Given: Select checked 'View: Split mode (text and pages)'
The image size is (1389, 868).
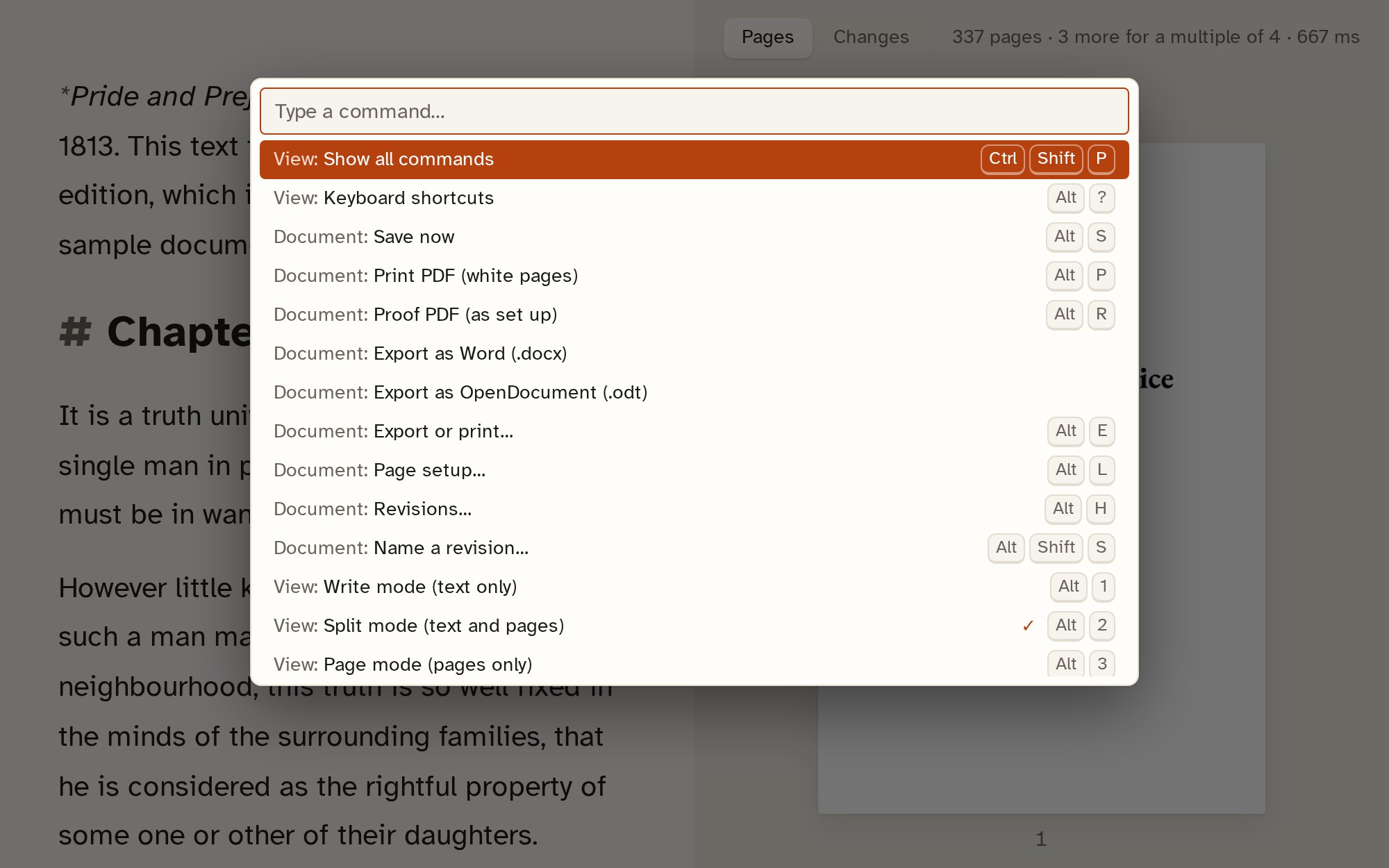Looking at the screenshot, I should (694, 626).
